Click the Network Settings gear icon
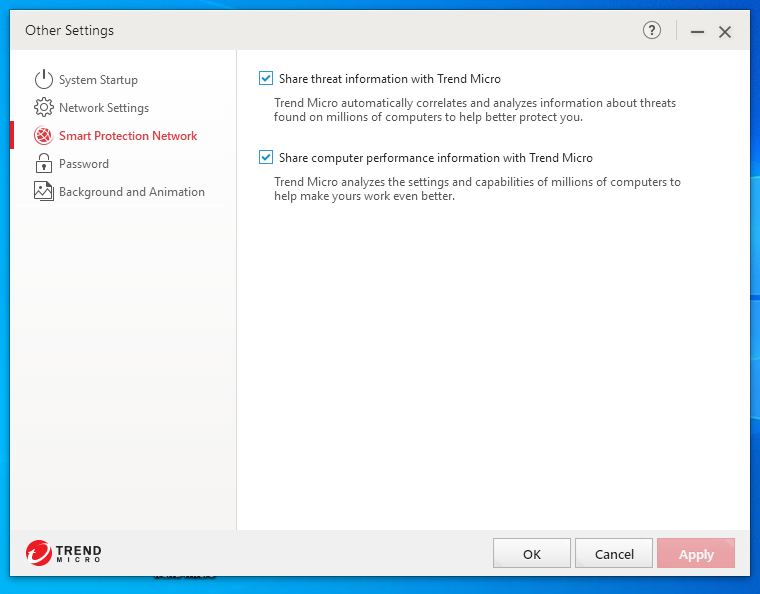Image resolution: width=760 pixels, height=594 pixels. [44, 108]
